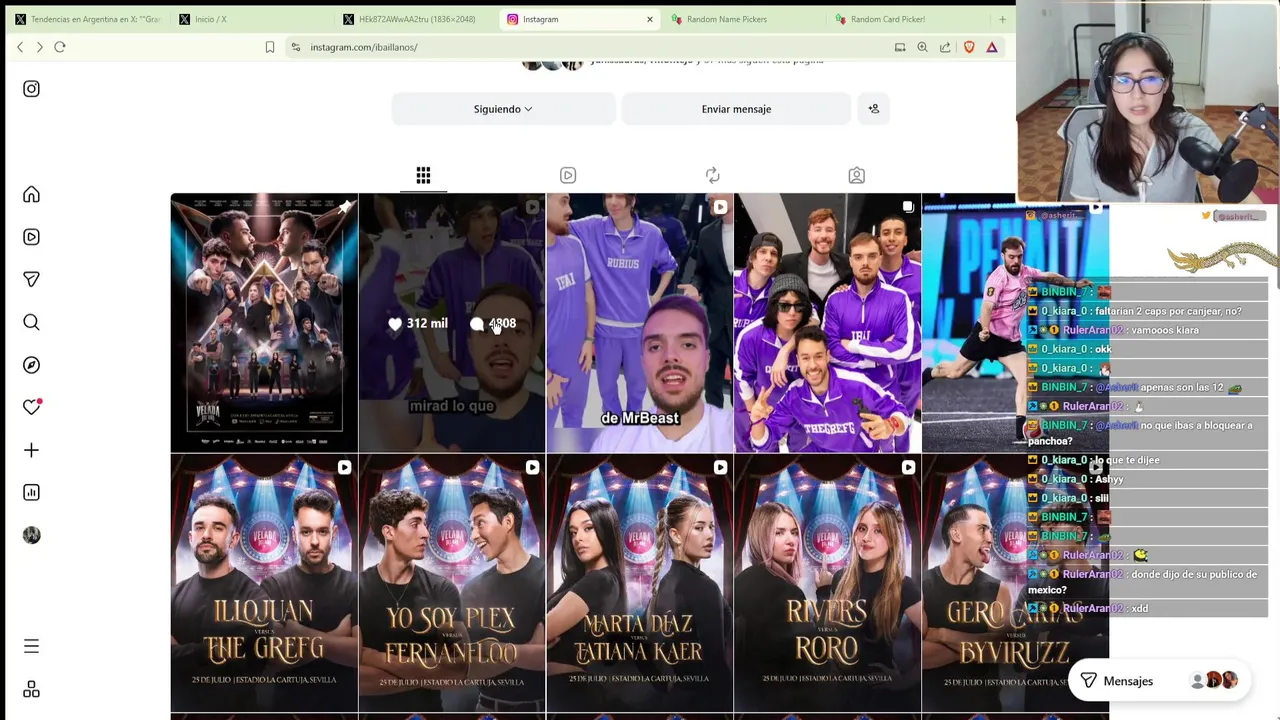Open the 'de MrBeast' reel post

point(640,323)
